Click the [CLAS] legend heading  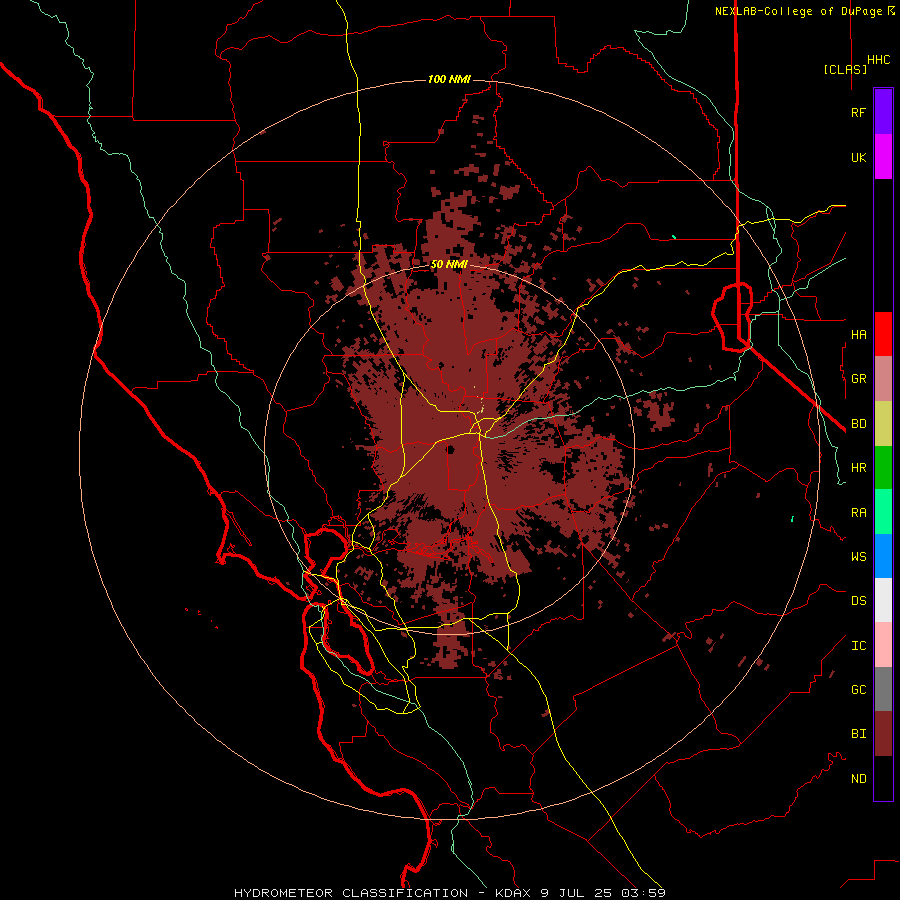click(x=845, y=69)
